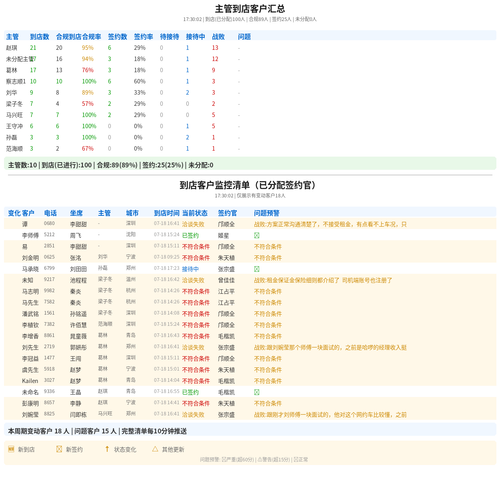The height and width of the screenshot is (482, 500).
Task: Click the 60% signing rate value
Action: (x=140, y=81)
